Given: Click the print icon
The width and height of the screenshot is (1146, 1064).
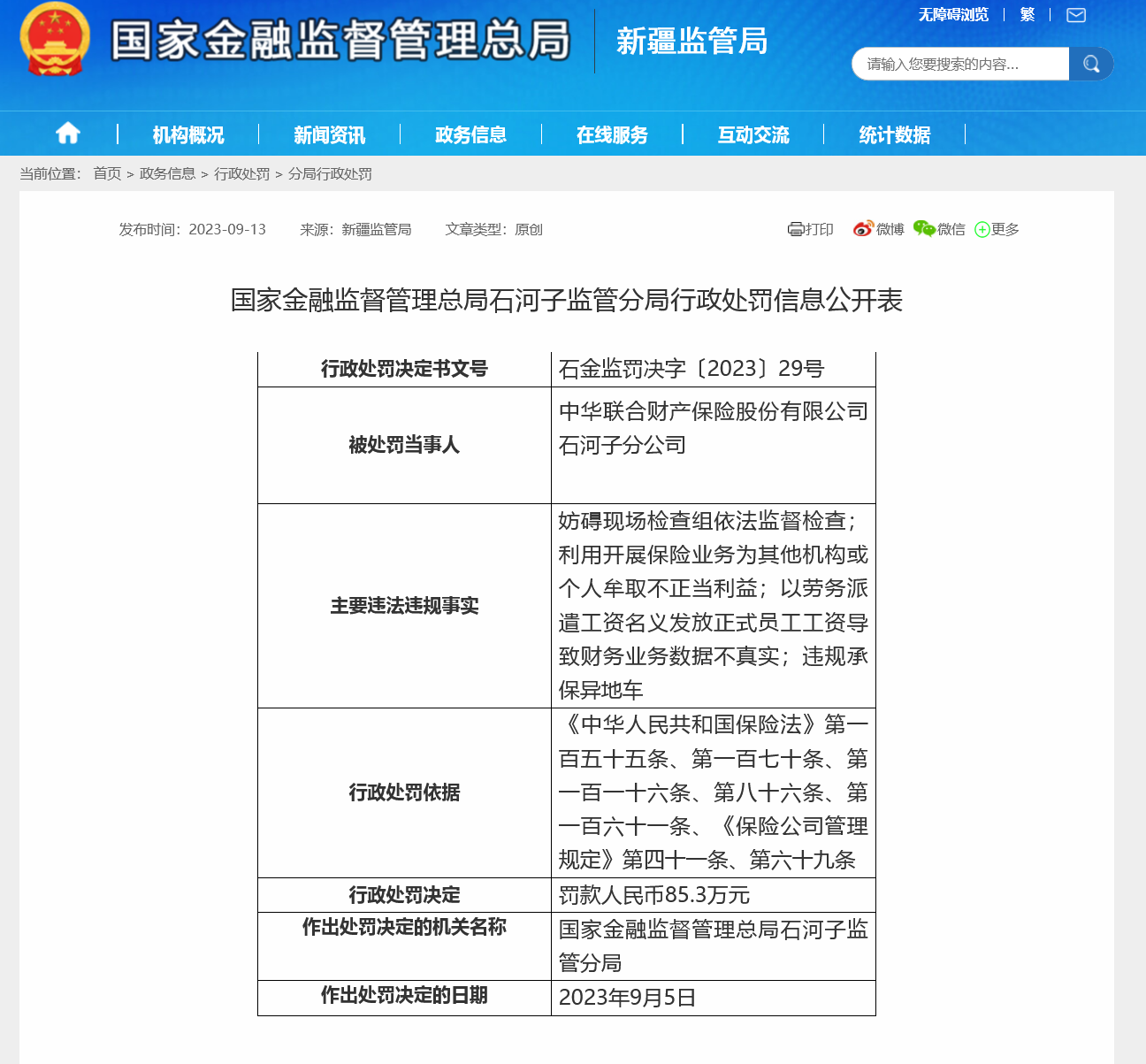Looking at the screenshot, I should [795, 229].
